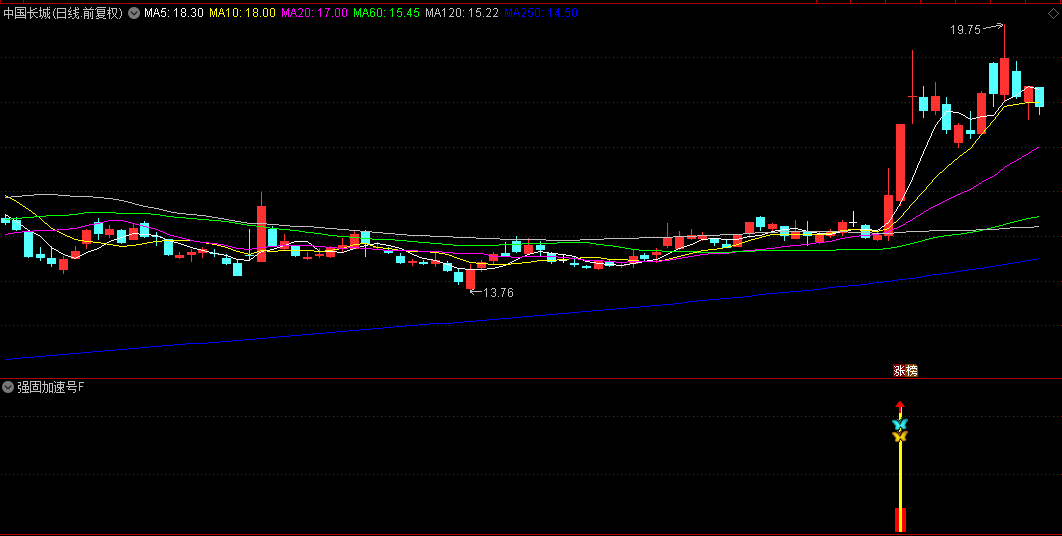The width and height of the screenshot is (1062, 536).
Task: Click the diamond icon at top-right corner
Action: [x=1053, y=14]
